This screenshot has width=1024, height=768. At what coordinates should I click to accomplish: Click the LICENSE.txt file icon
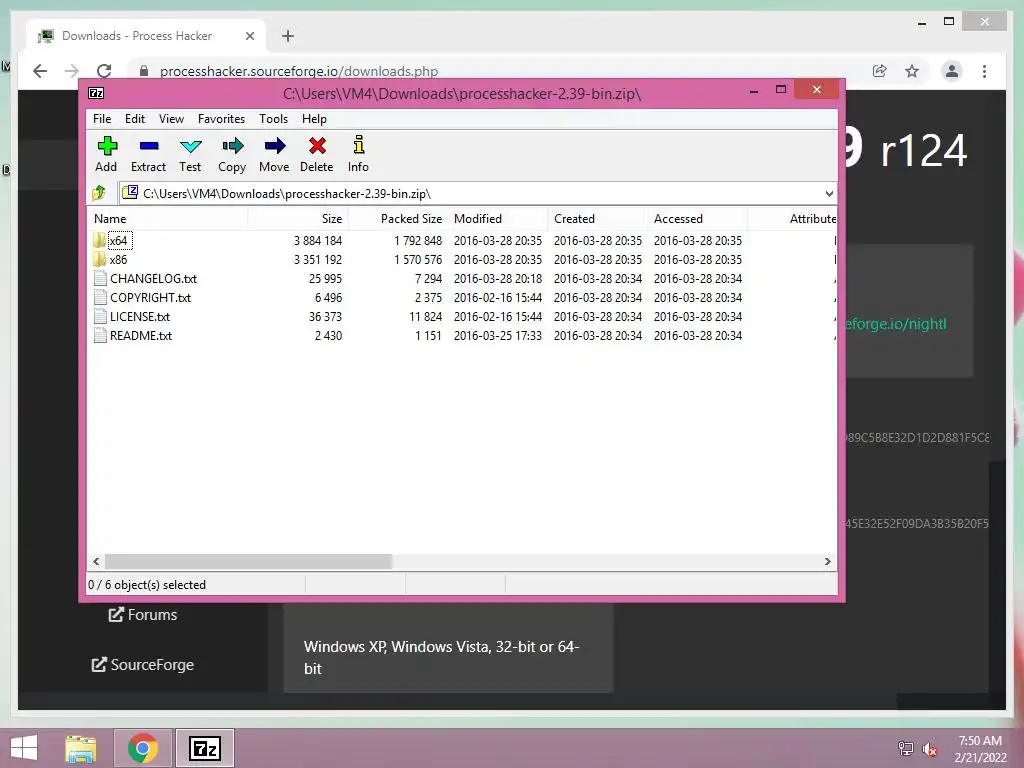(100, 316)
